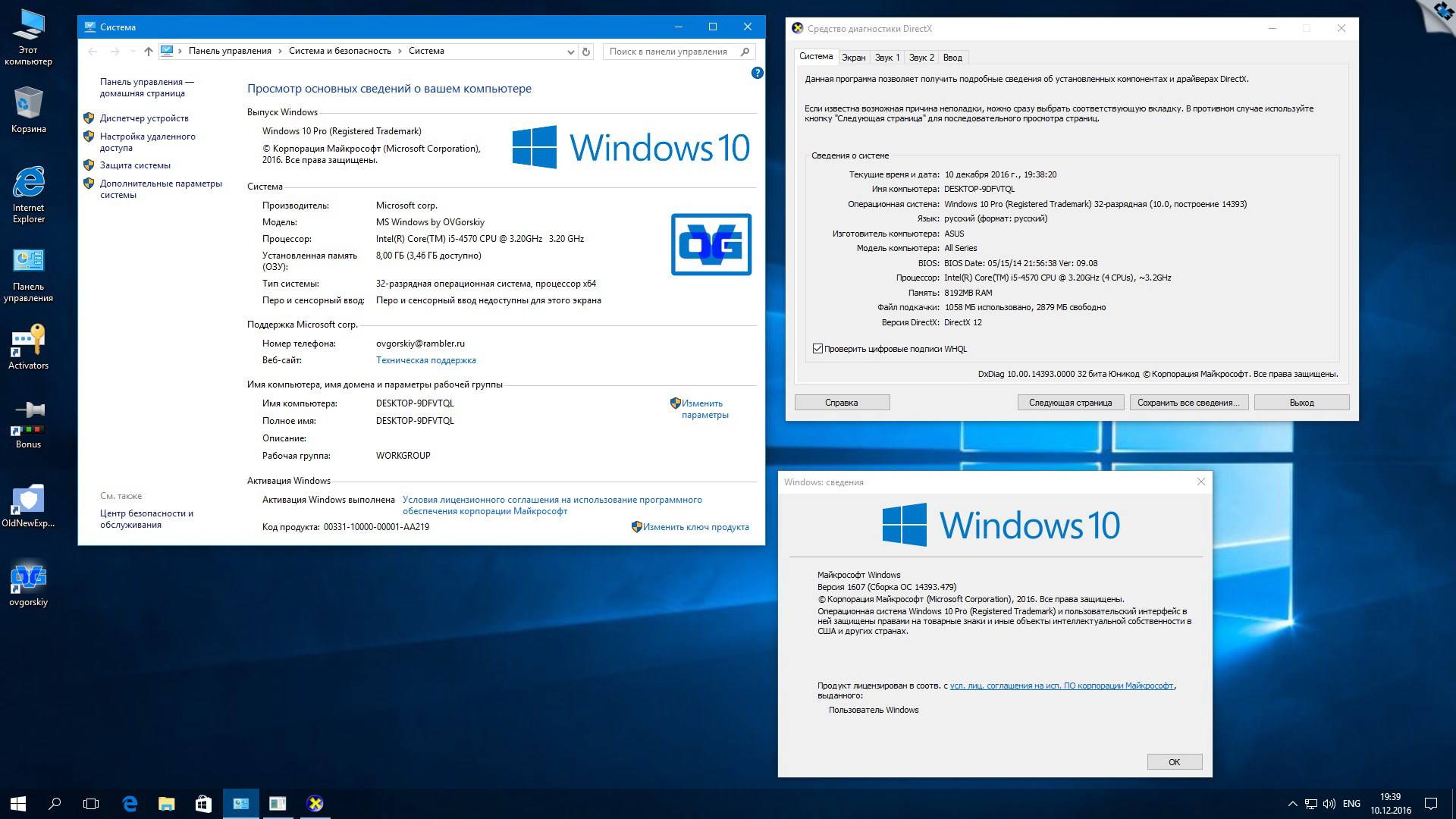Click Выход button
The image size is (1456, 819).
tap(1301, 403)
